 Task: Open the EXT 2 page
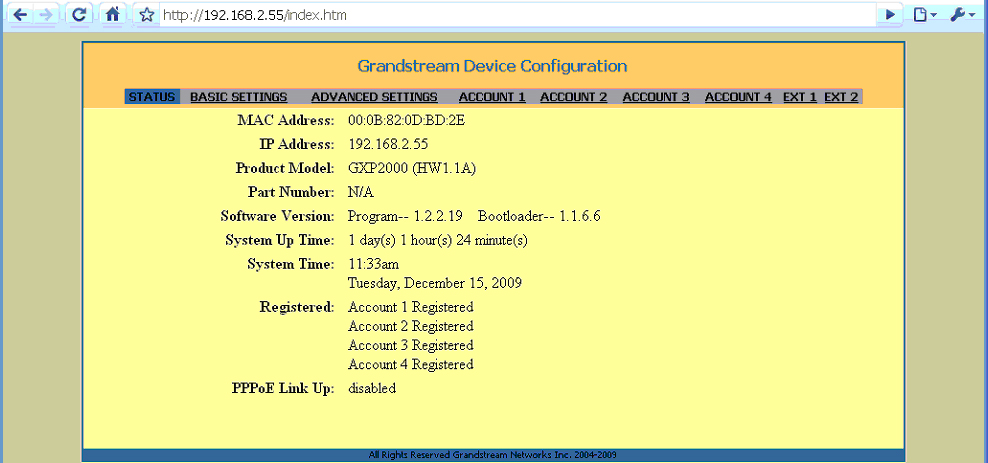tap(841, 97)
